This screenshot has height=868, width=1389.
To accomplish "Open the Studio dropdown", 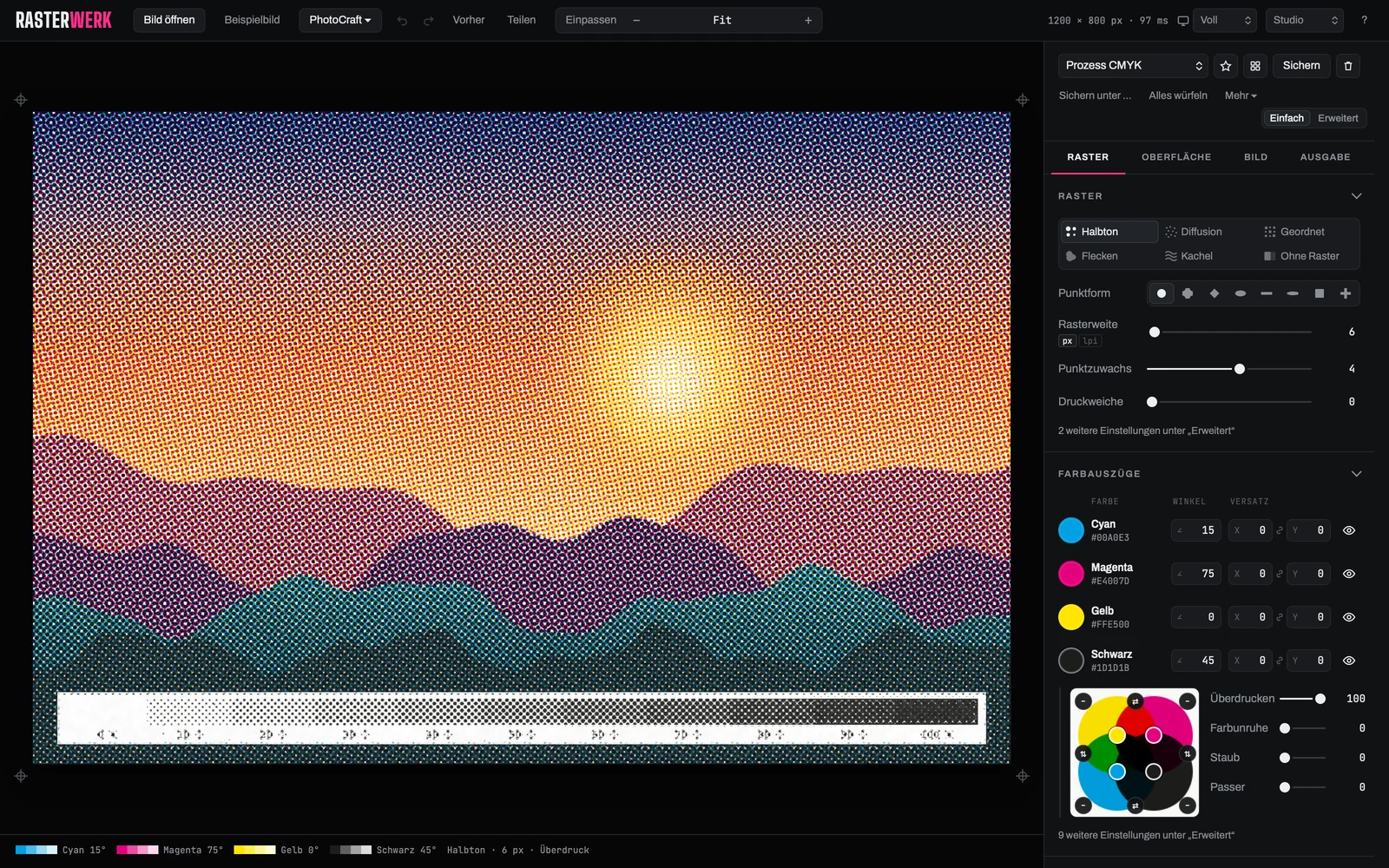I will point(1305,20).
